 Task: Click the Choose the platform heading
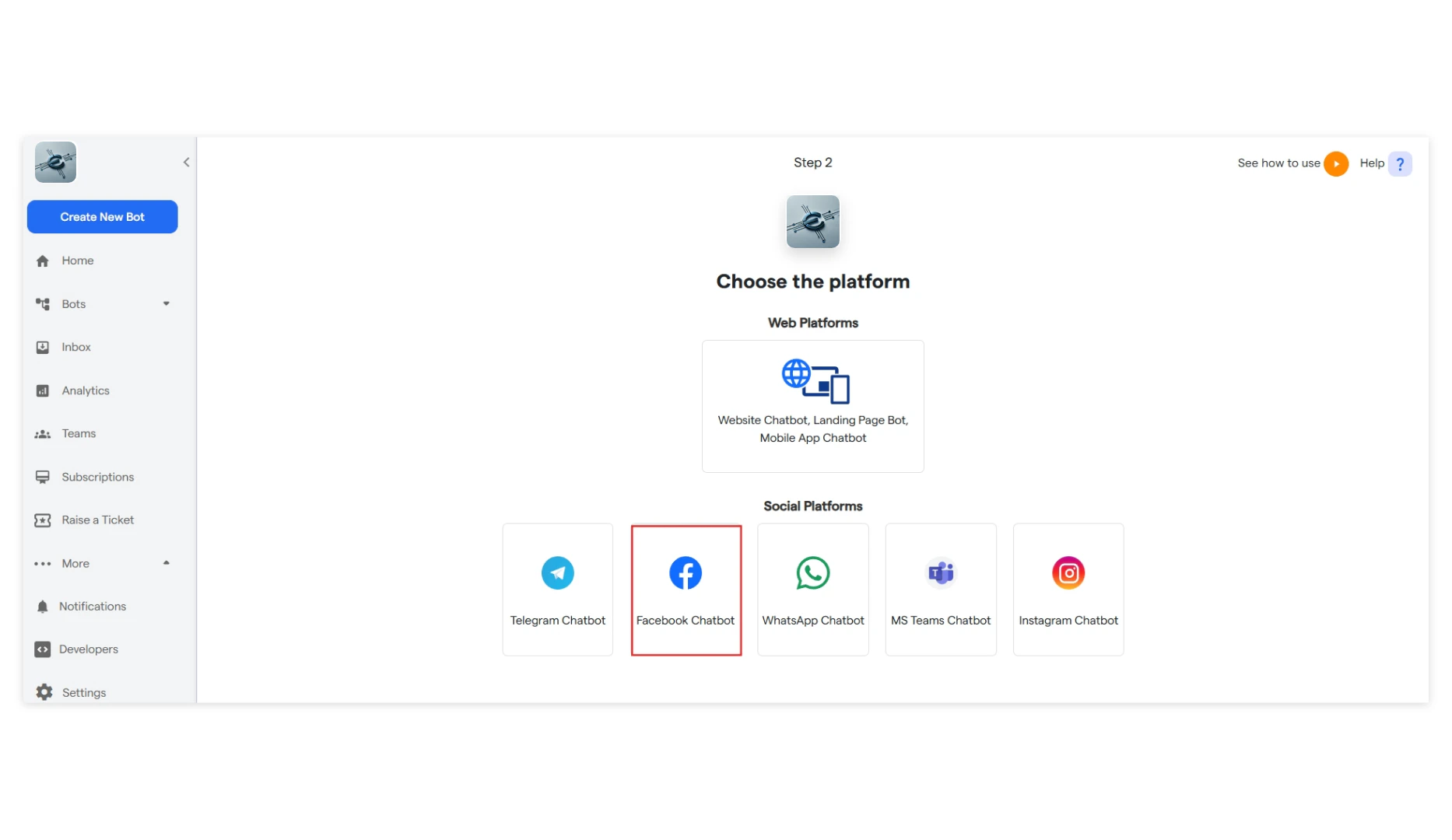coord(813,282)
